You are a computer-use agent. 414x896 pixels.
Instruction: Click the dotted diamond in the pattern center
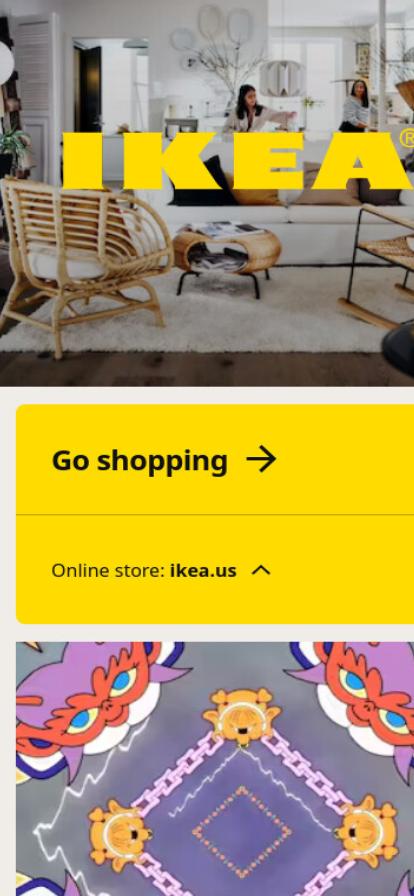pos(241,831)
